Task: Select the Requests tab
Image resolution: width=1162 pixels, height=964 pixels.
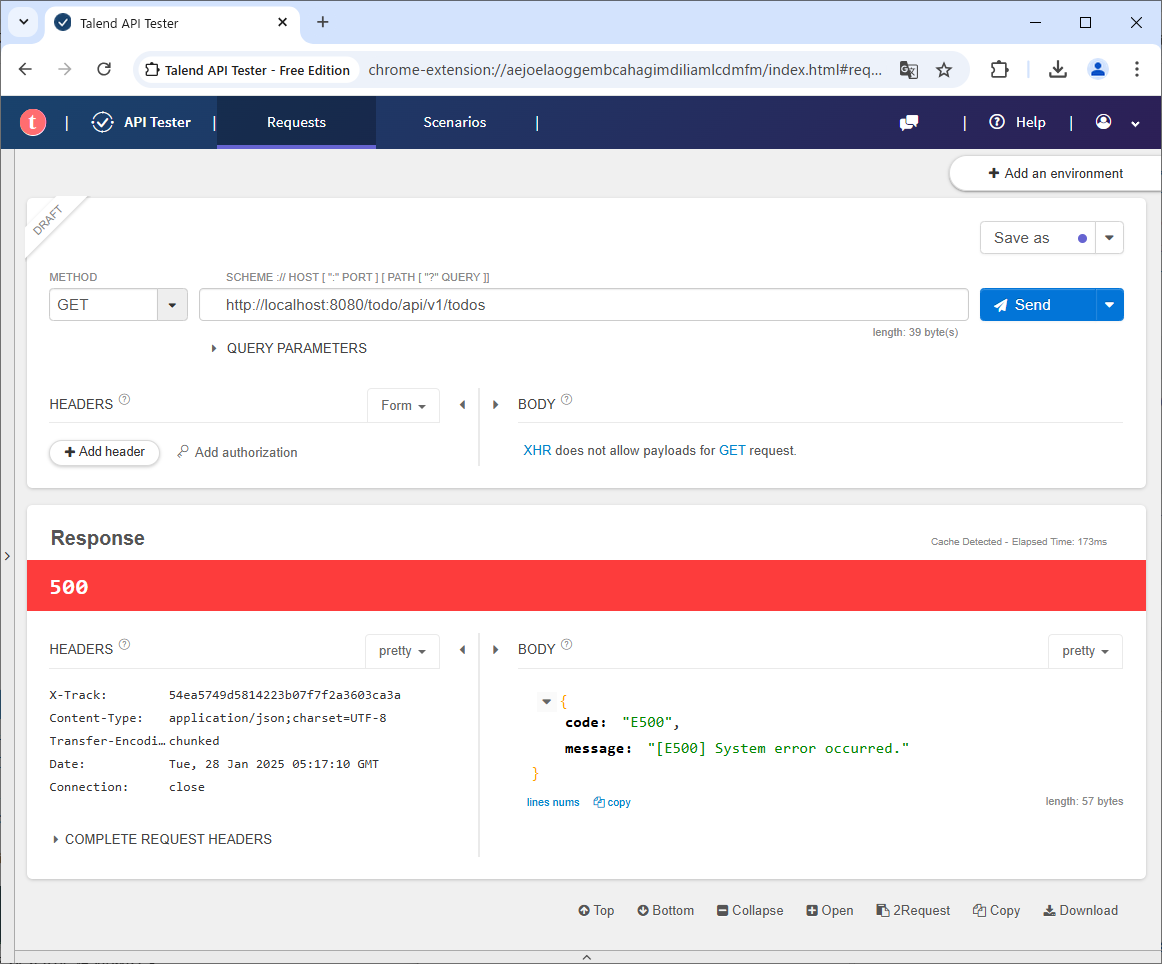Action: 296,122
